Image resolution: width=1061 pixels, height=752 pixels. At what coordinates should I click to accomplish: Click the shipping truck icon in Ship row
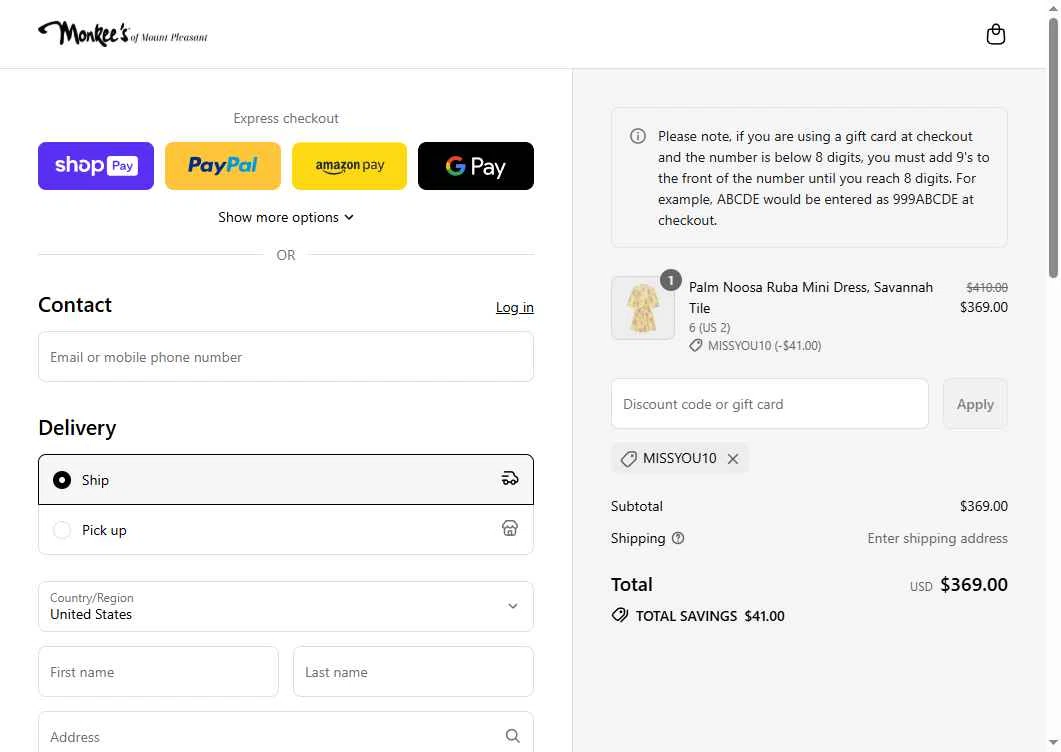pos(510,479)
